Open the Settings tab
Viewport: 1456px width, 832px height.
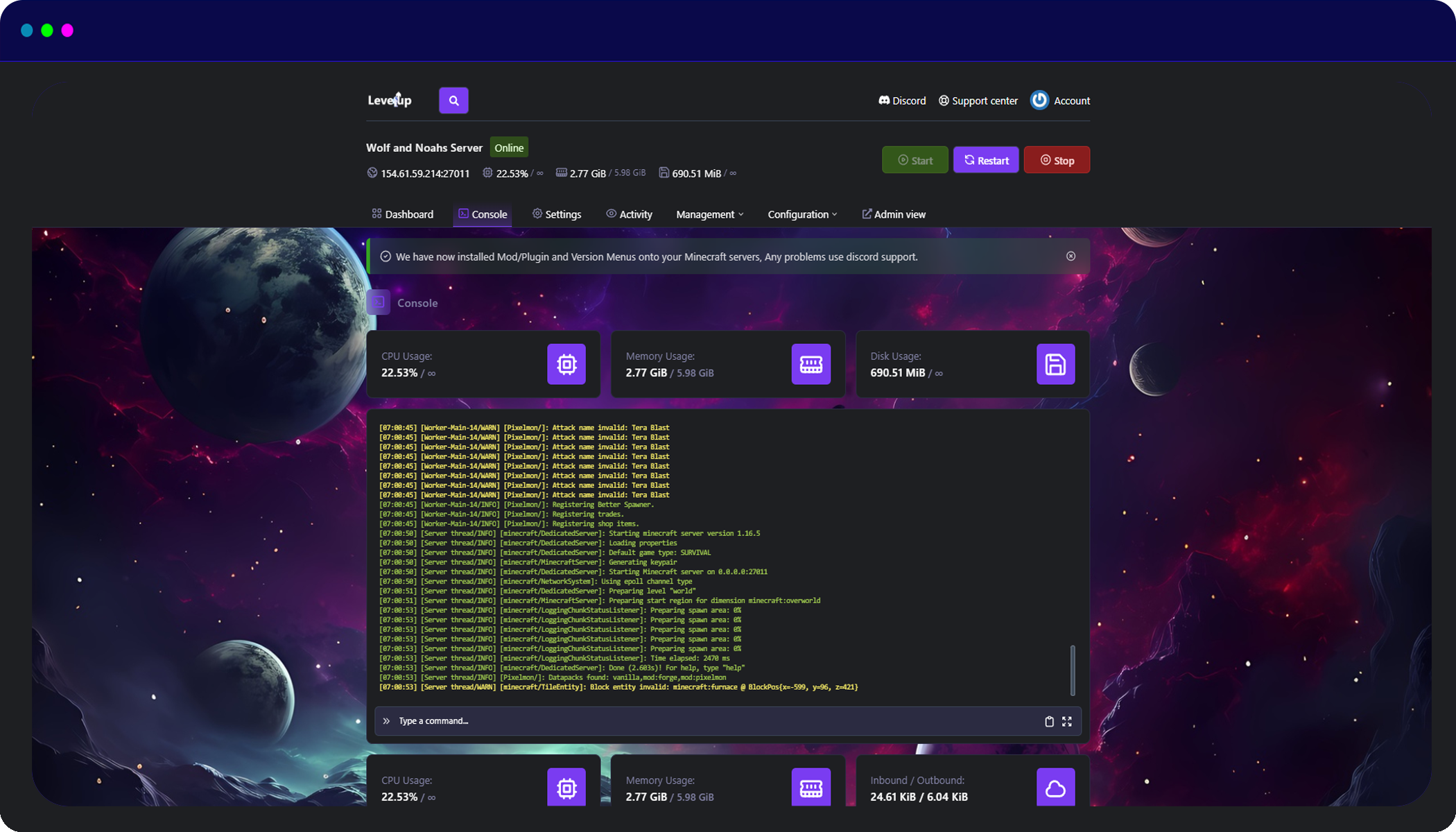click(557, 214)
